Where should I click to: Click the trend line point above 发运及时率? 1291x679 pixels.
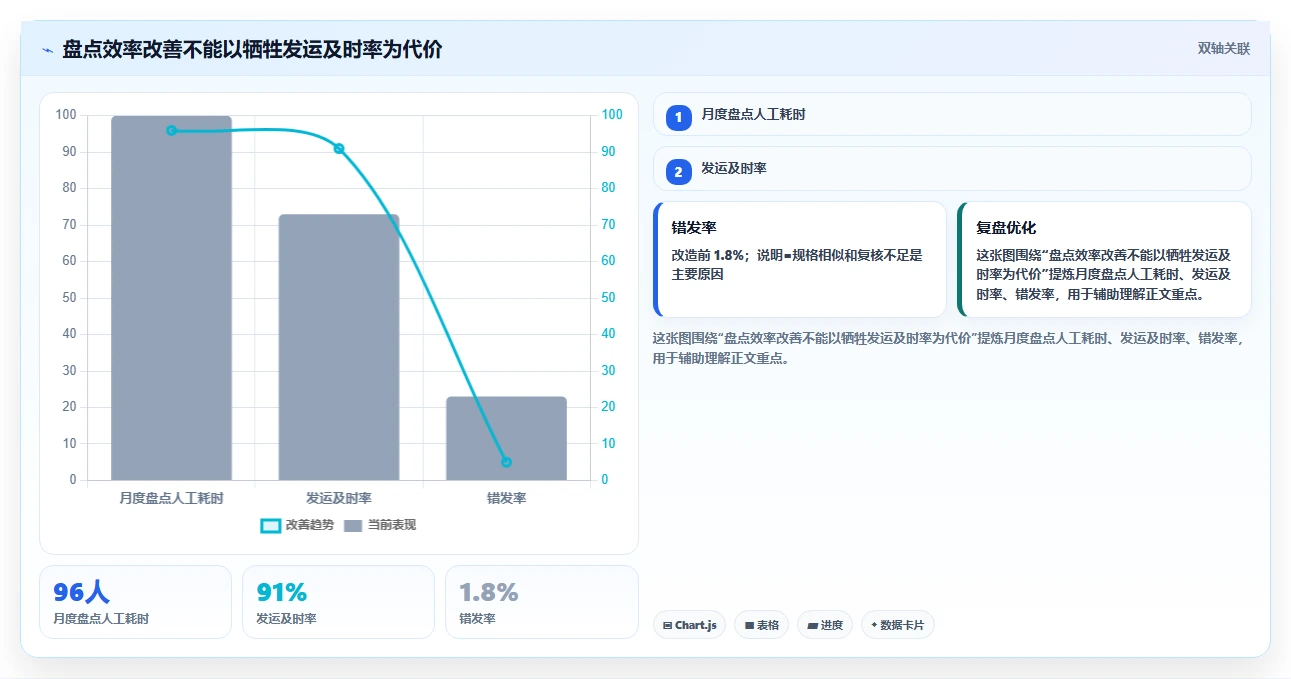(x=339, y=149)
